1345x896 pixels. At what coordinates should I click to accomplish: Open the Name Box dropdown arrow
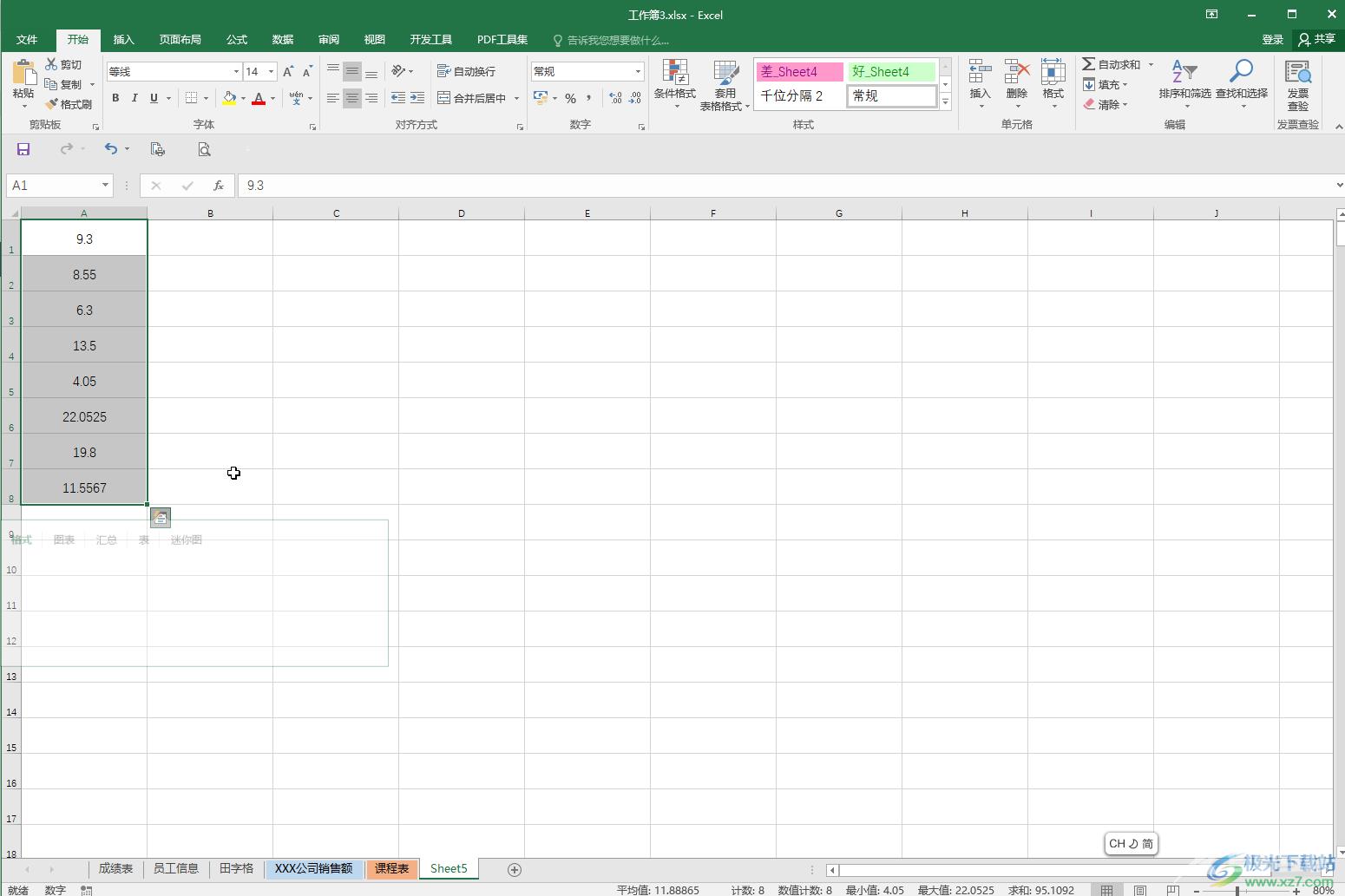105,185
